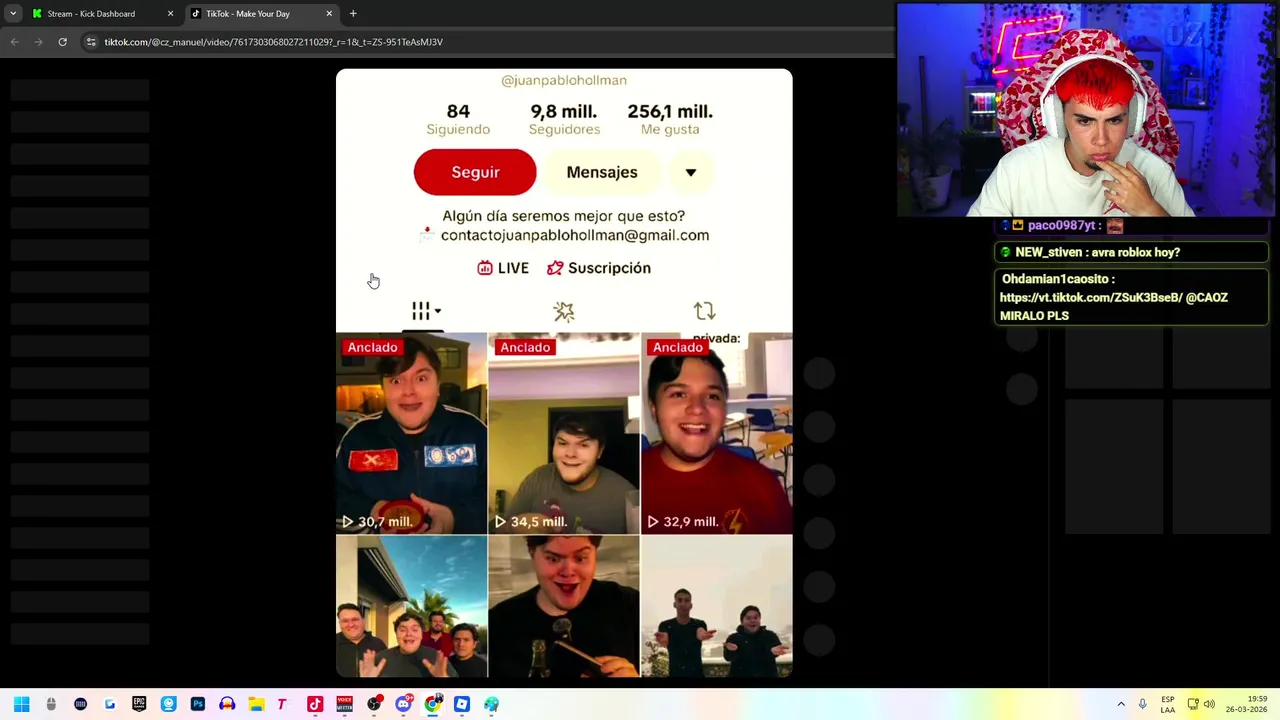The width and height of the screenshot is (1280, 720).
Task: Open the video of man in black shirt
Action: [564, 607]
